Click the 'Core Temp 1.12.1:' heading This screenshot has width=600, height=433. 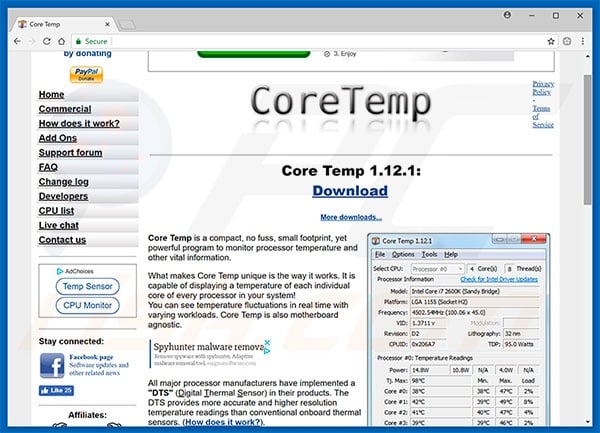[351, 171]
